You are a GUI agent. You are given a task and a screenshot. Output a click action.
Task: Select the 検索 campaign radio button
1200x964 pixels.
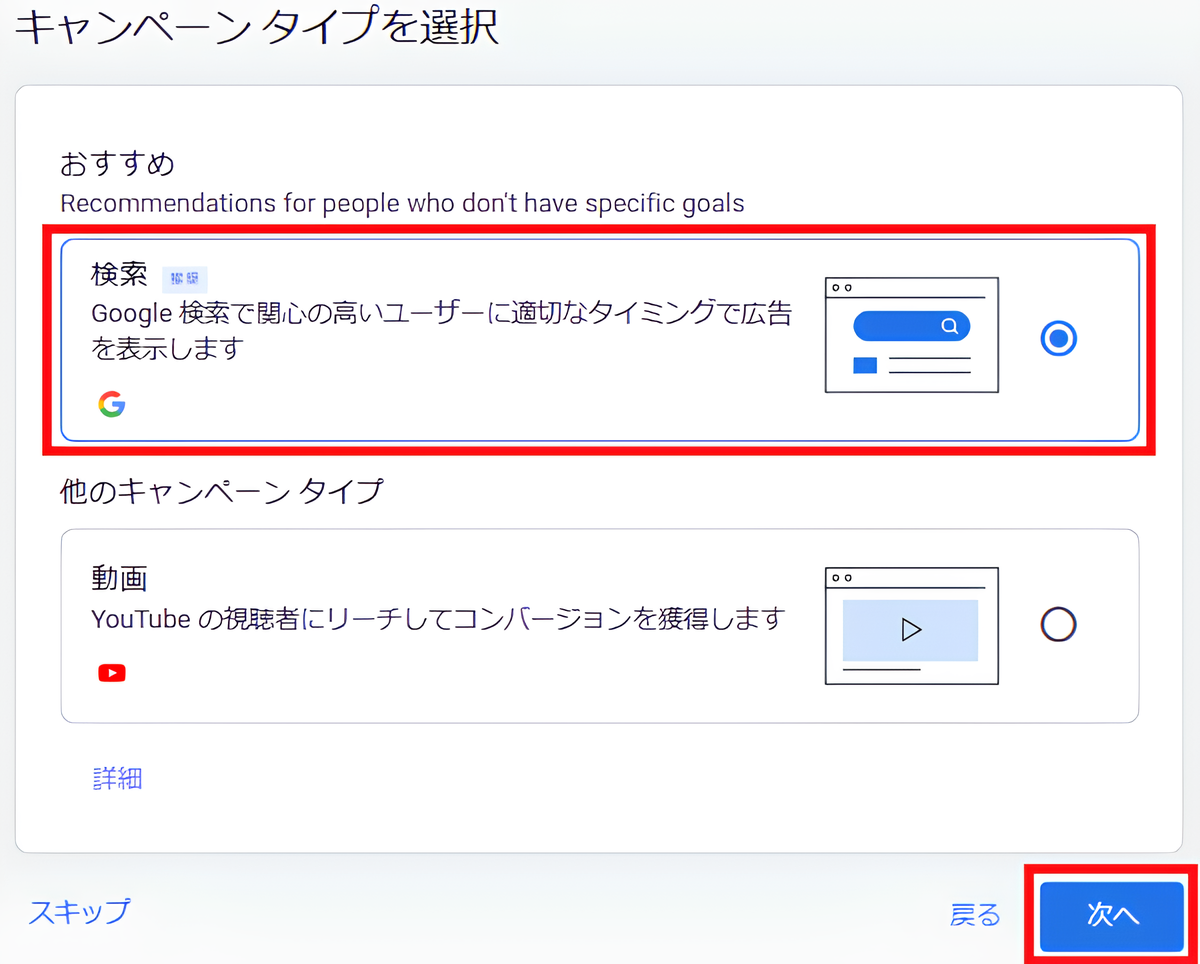click(x=1058, y=340)
